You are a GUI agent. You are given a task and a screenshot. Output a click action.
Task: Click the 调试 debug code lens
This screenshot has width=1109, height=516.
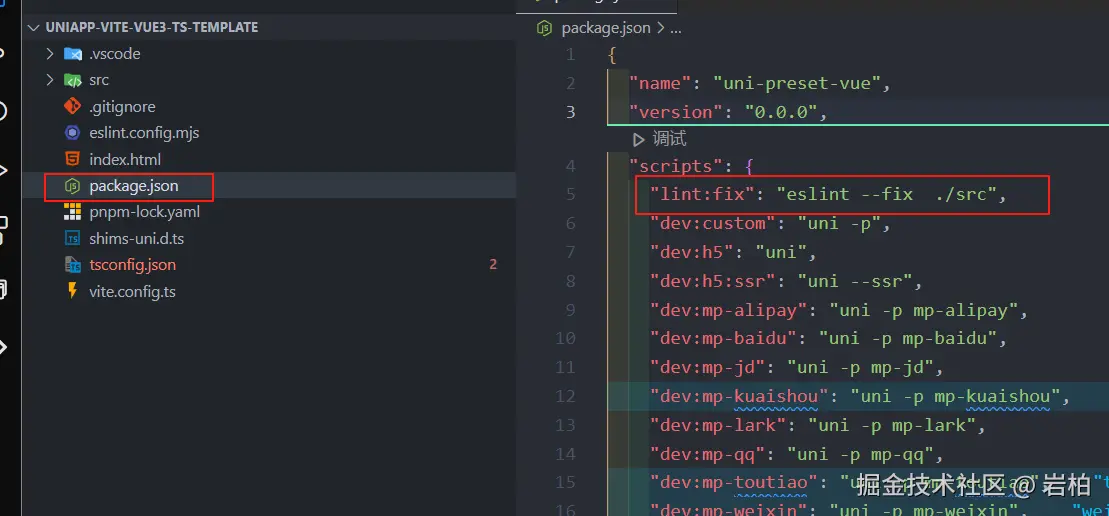click(669, 139)
